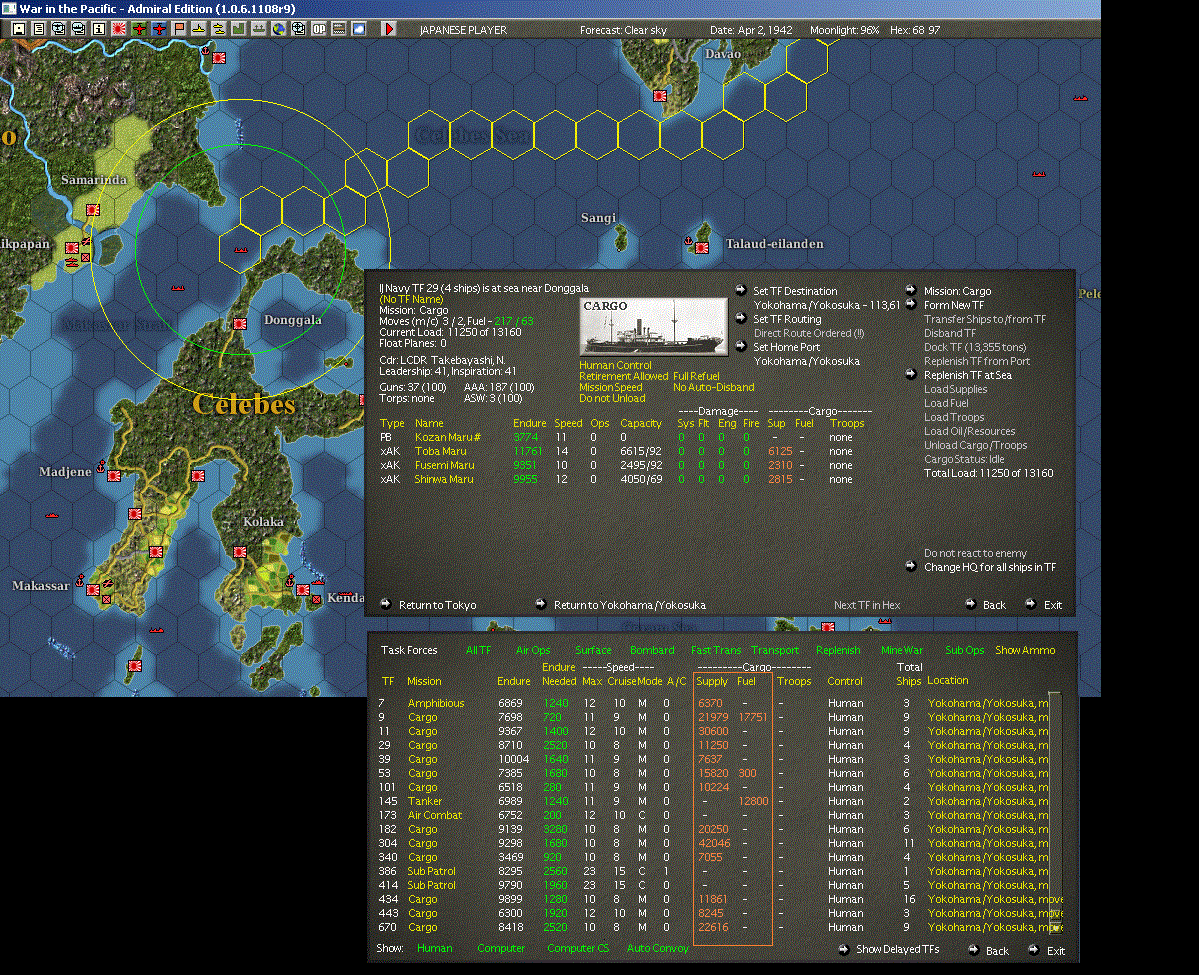Click Change HQ for all ships in TF
The width and height of the screenshot is (1199, 975).
pyautogui.click(x=989, y=567)
